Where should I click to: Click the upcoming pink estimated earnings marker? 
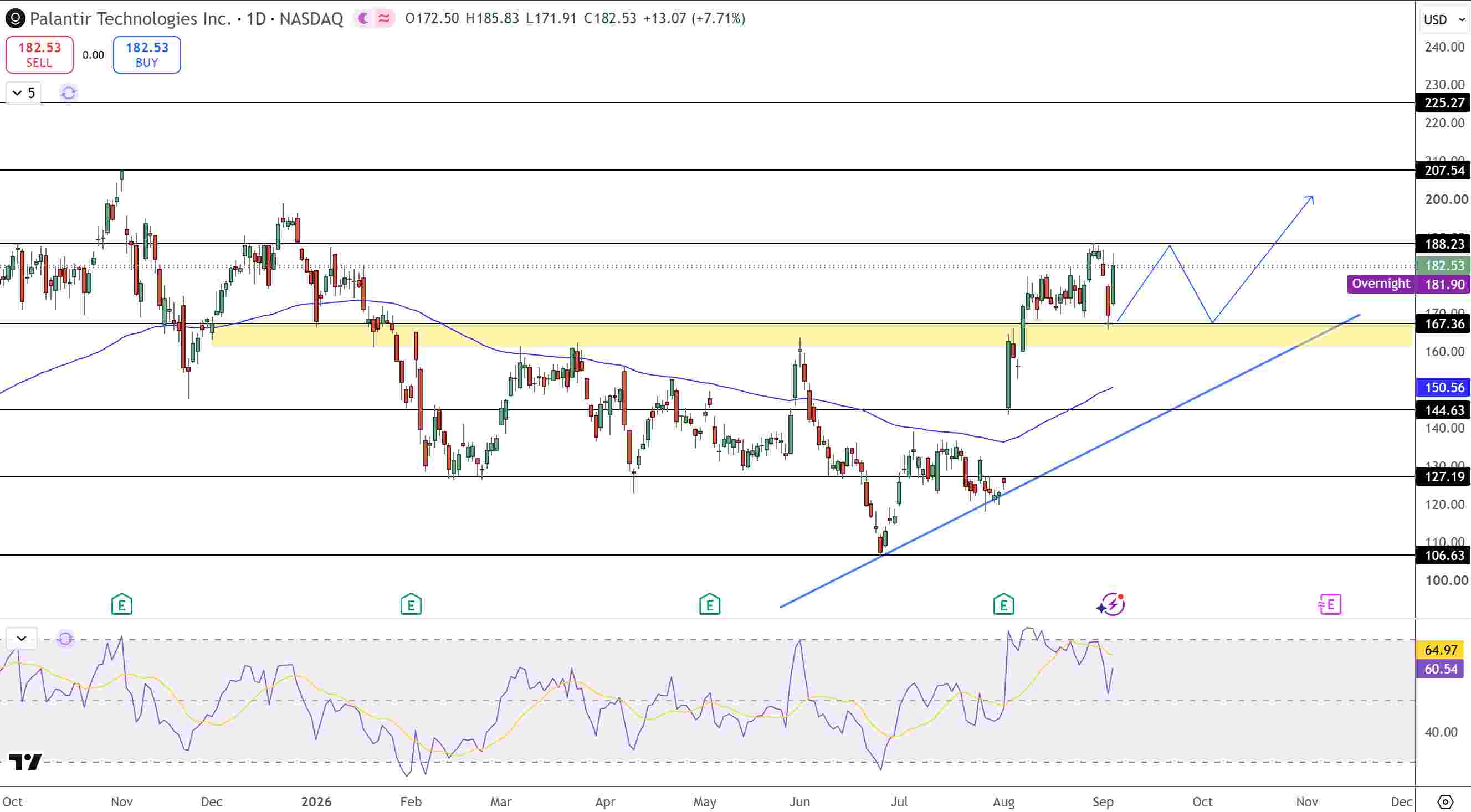pyautogui.click(x=1330, y=604)
